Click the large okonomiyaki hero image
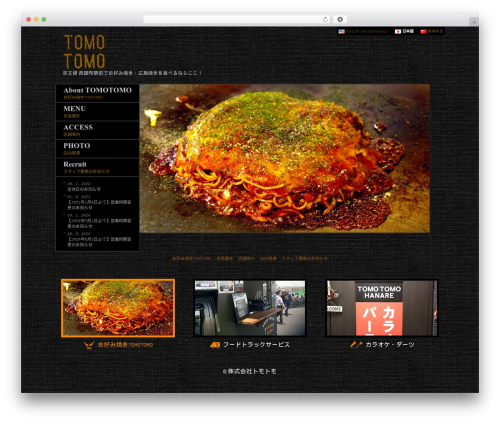The width and height of the screenshot is (500, 423). coord(284,159)
